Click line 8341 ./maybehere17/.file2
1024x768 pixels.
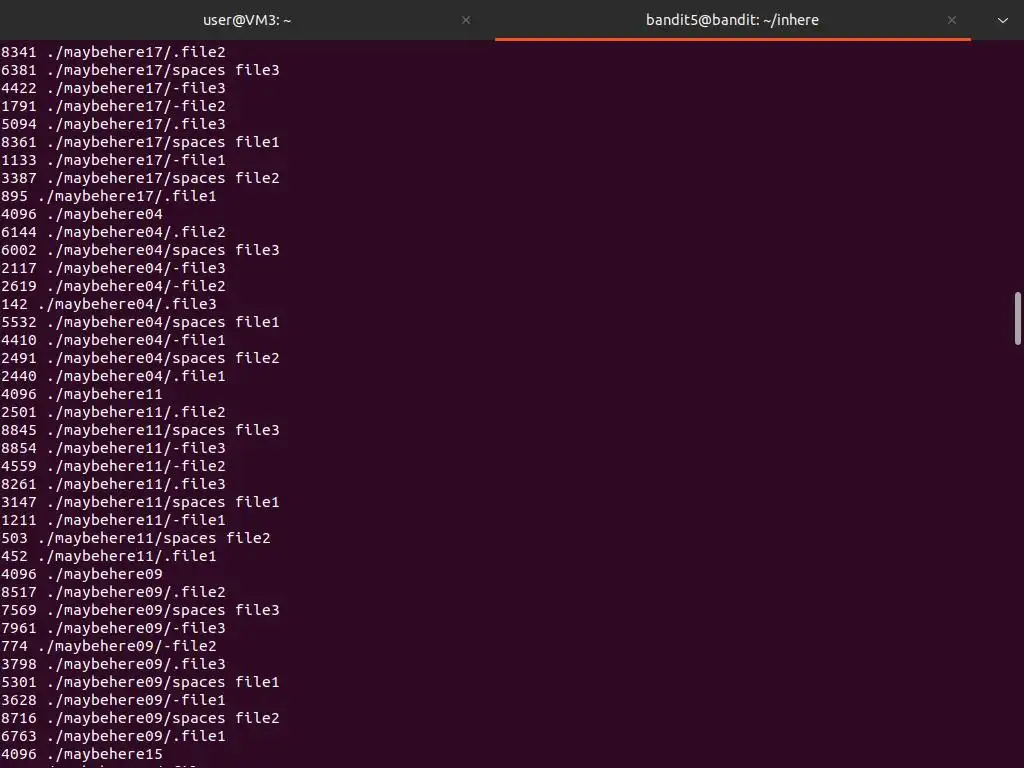(113, 52)
